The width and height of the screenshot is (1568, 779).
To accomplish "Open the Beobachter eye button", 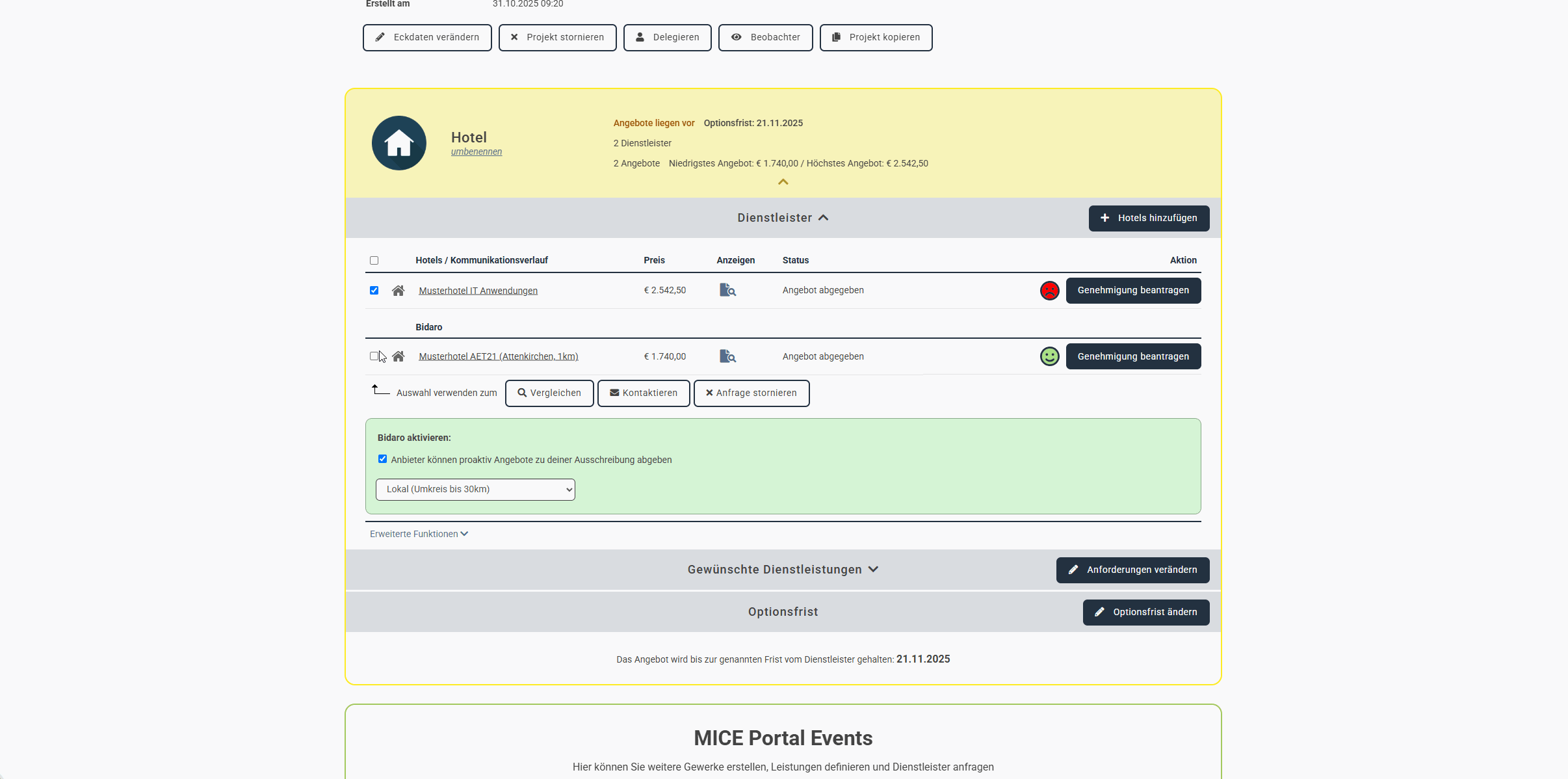I will (765, 38).
